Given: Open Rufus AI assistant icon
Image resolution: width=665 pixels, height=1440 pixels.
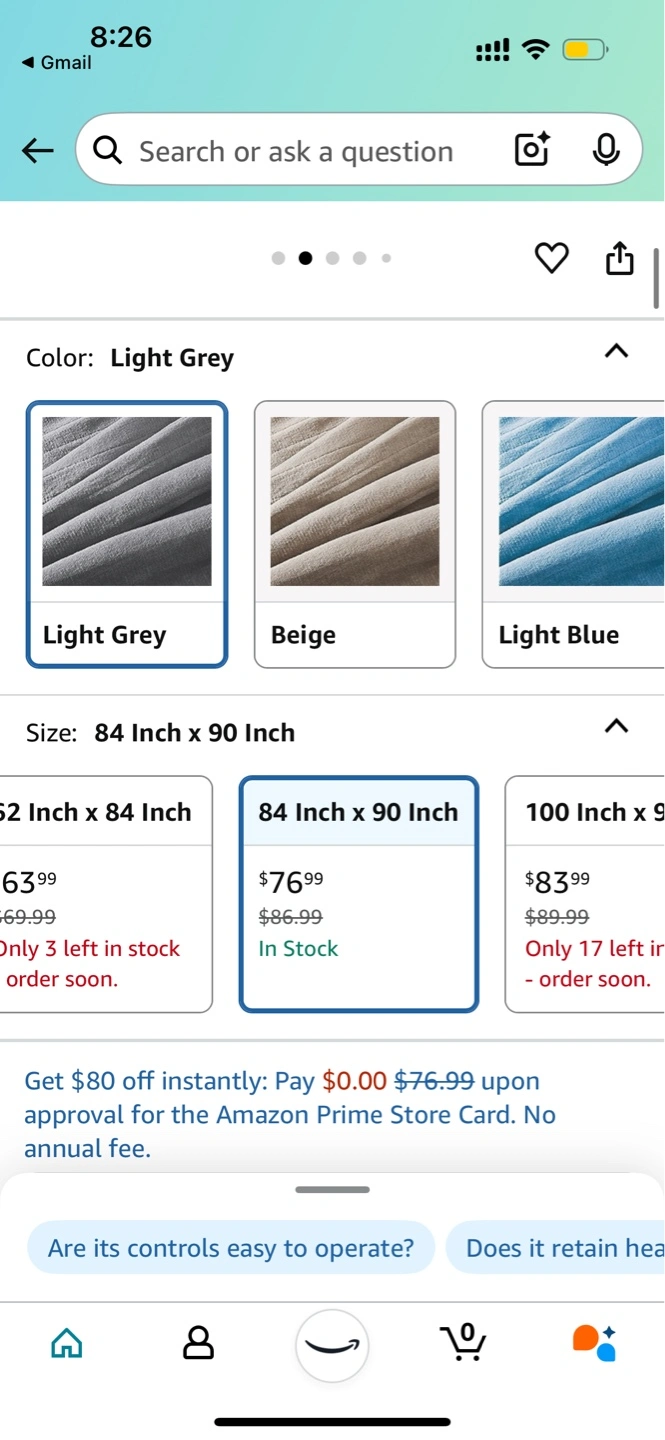Looking at the screenshot, I should pyautogui.click(x=594, y=1343).
